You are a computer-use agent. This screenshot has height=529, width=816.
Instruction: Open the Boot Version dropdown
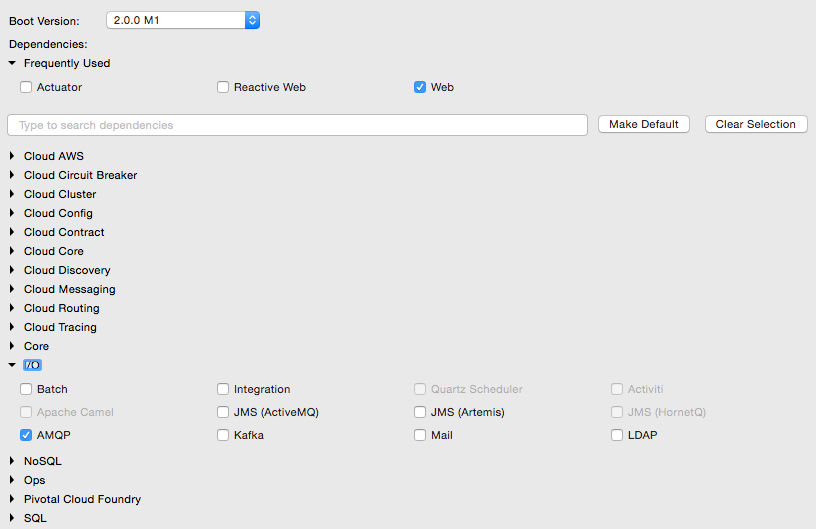[183, 20]
